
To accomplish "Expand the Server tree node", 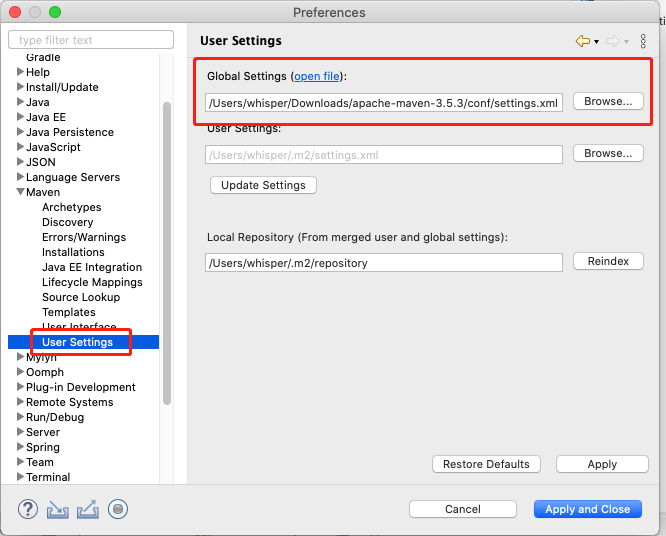I will (x=20, y=432).
